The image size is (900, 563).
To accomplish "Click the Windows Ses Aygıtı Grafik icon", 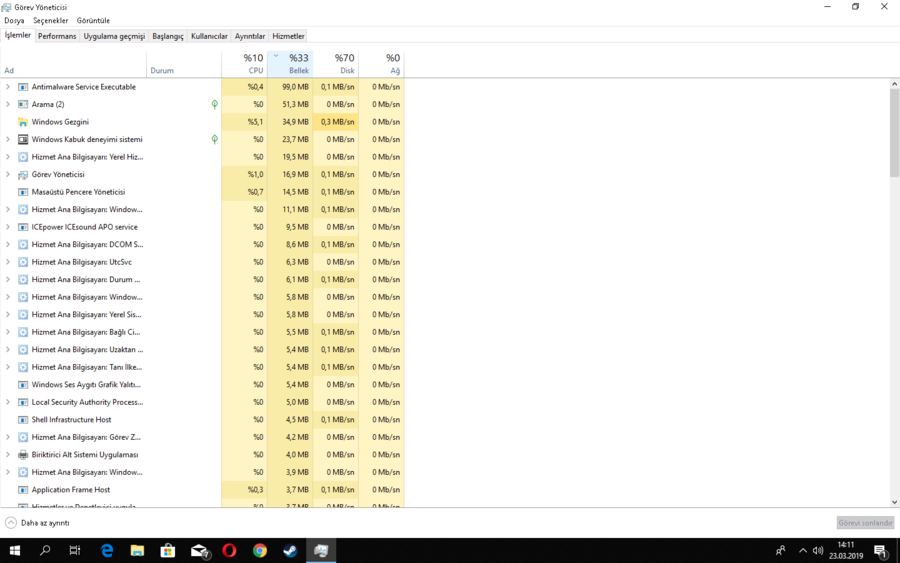I will [23, 385].
